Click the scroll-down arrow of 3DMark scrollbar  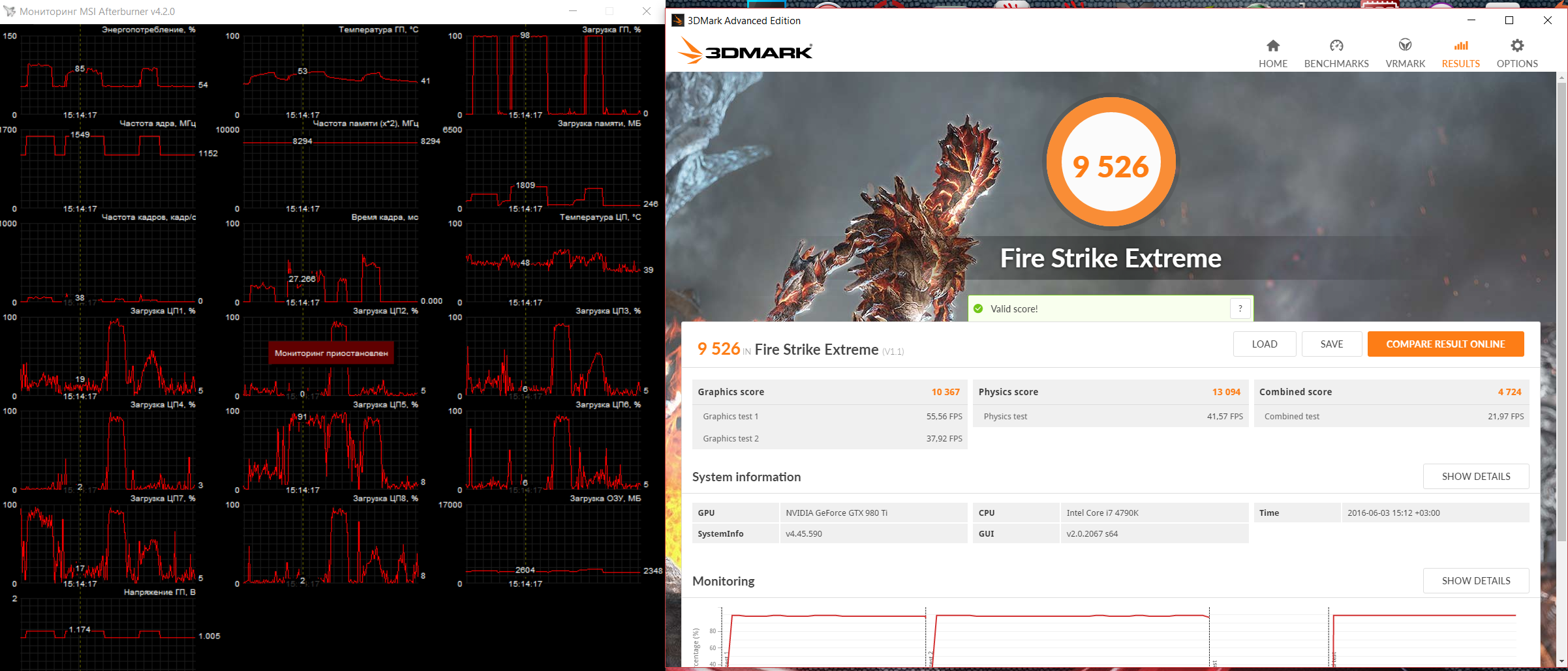(x=1561, y=662)
